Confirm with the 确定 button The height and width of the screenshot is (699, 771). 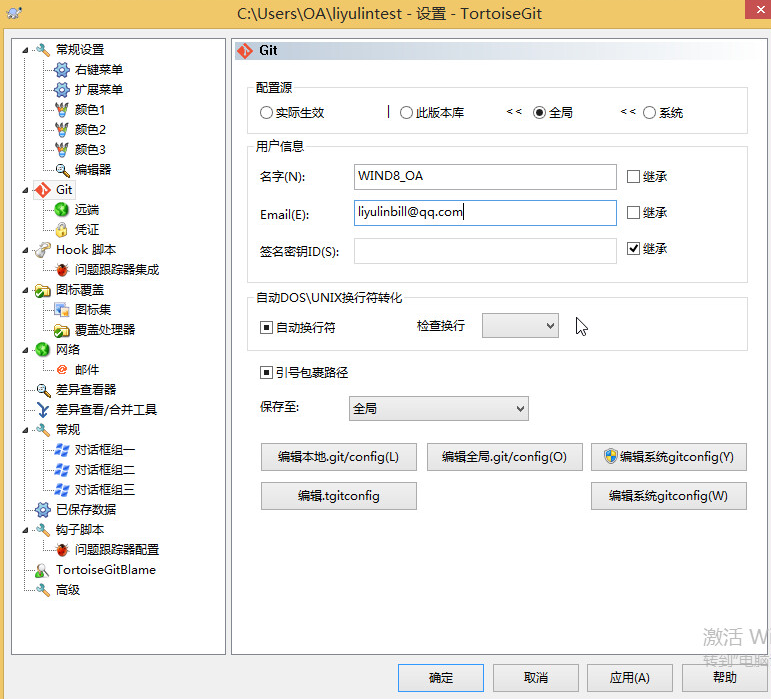[441, 678]
